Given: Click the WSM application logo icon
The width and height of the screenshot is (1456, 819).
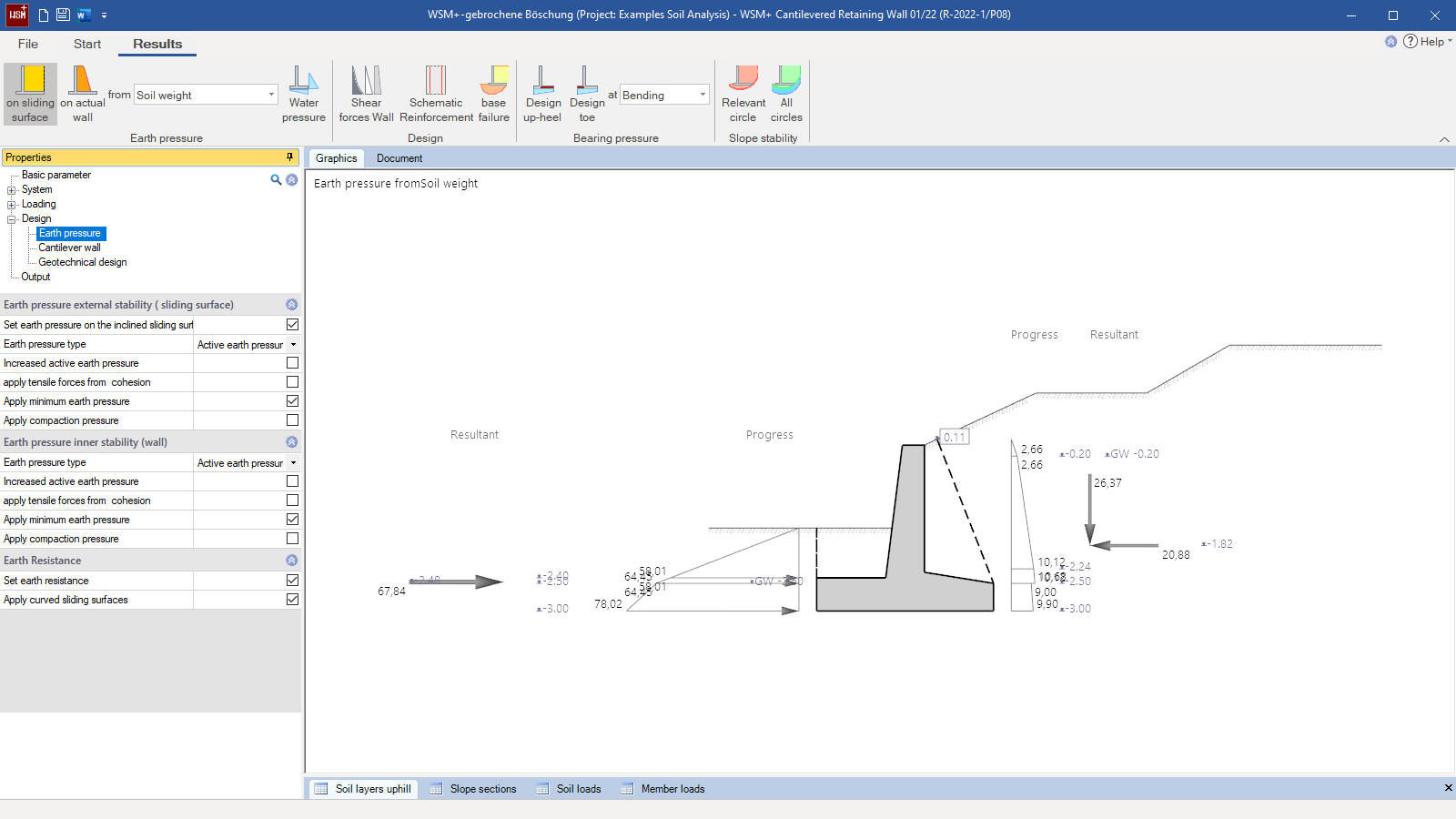Looking at the screenshot, I should (17, 15).
